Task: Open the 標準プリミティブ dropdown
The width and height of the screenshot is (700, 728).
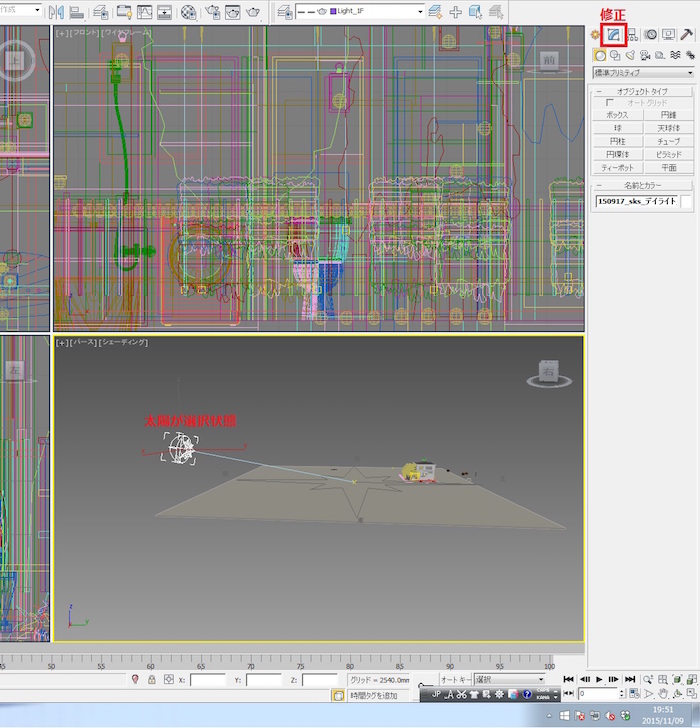Action: (640, 73)
